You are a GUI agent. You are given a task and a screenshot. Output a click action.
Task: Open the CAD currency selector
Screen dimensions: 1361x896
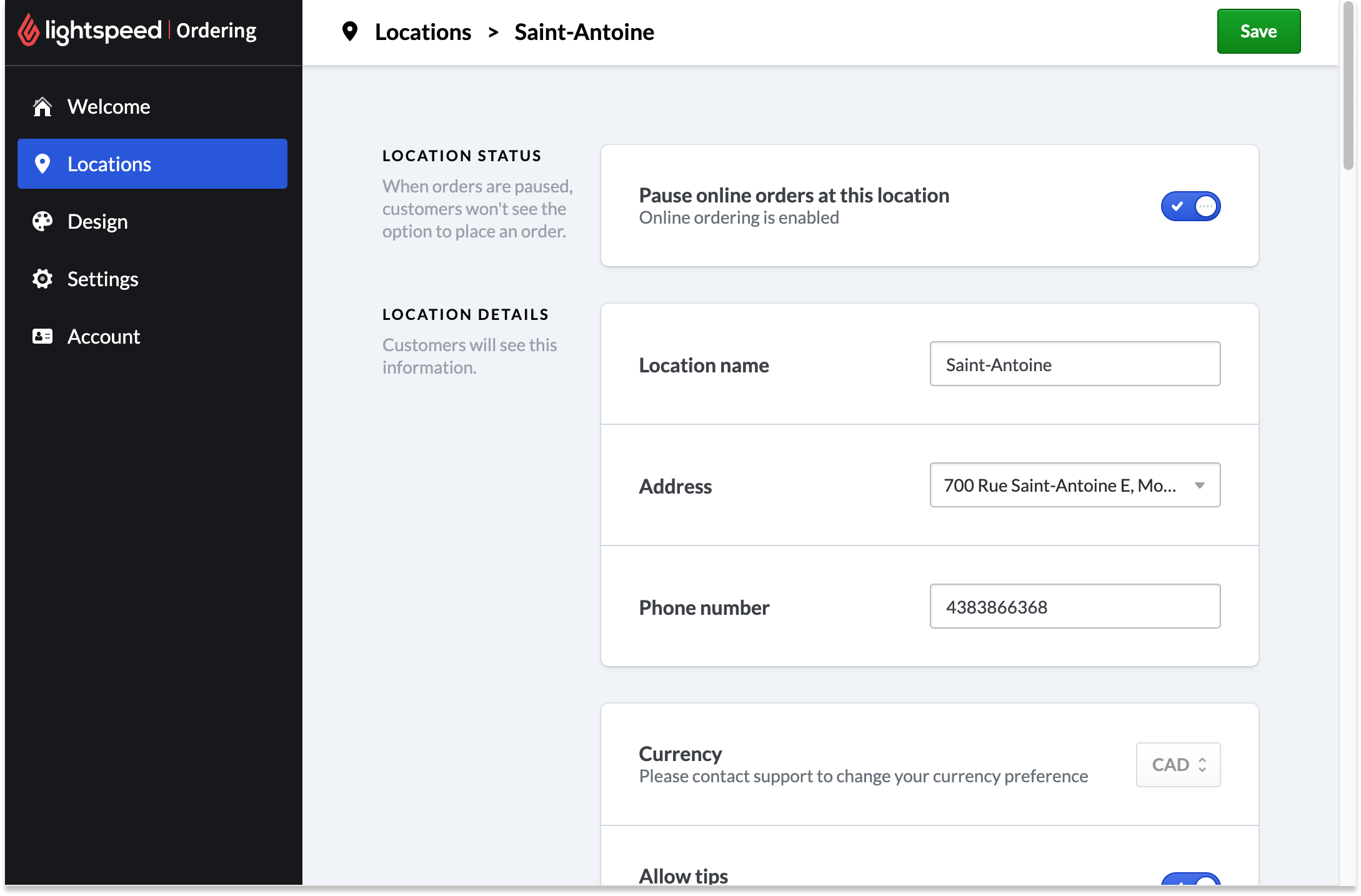[x=1178, y=765]
